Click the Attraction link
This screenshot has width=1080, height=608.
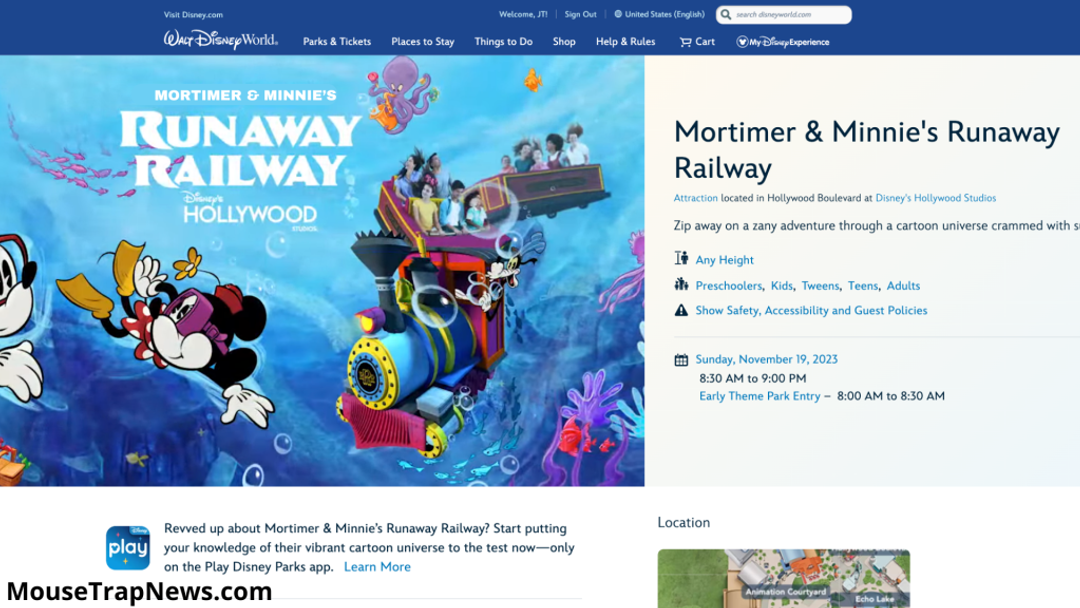click(x=696, y=198)
